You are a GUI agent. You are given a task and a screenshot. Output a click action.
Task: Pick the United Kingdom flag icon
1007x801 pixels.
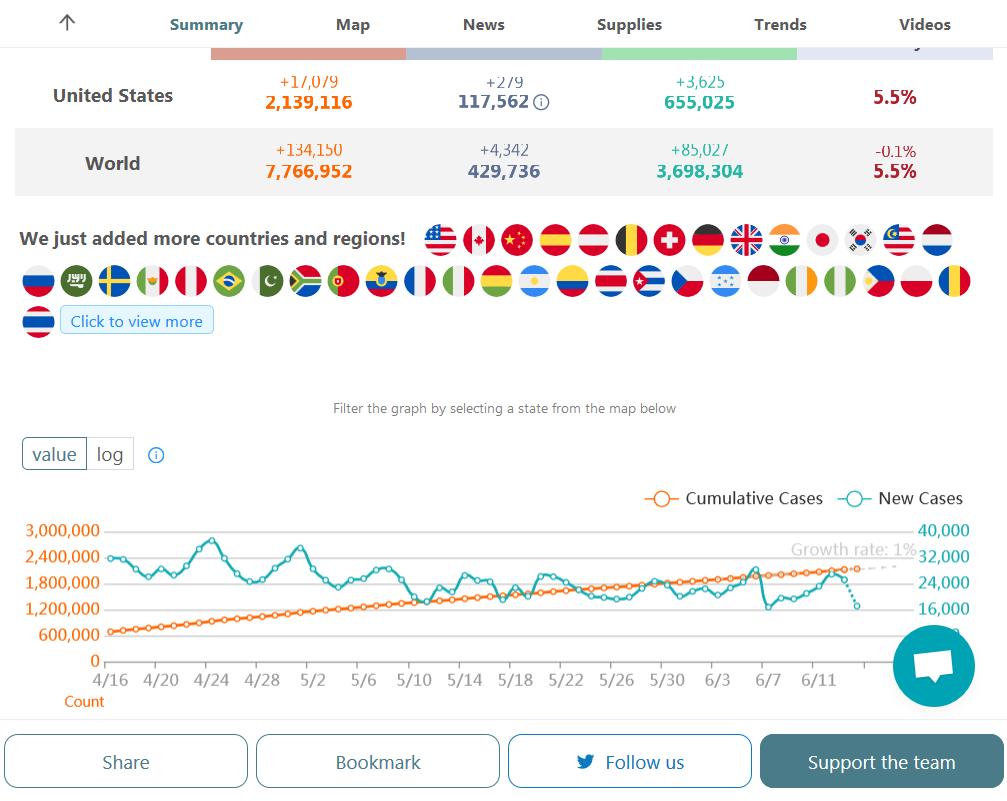(x=746, y=240)
